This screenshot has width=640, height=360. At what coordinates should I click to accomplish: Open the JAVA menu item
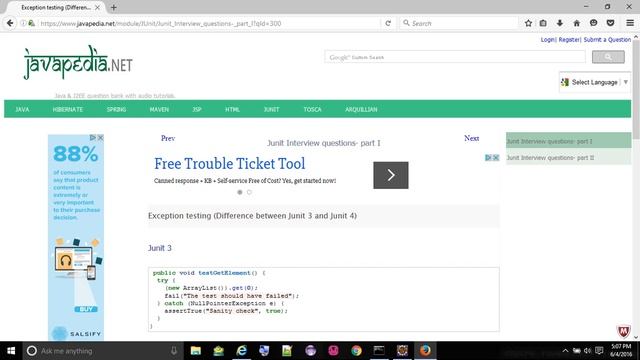[22, 109]
